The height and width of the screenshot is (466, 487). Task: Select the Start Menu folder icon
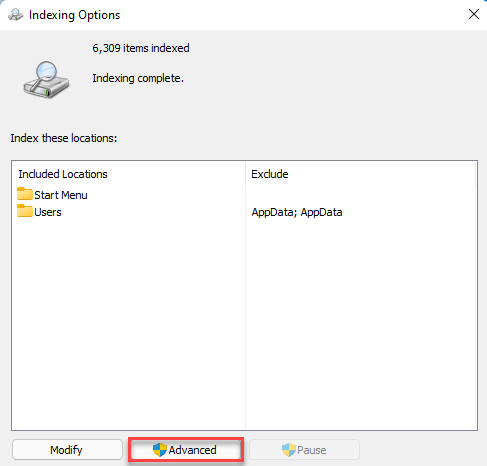[25, 194]
